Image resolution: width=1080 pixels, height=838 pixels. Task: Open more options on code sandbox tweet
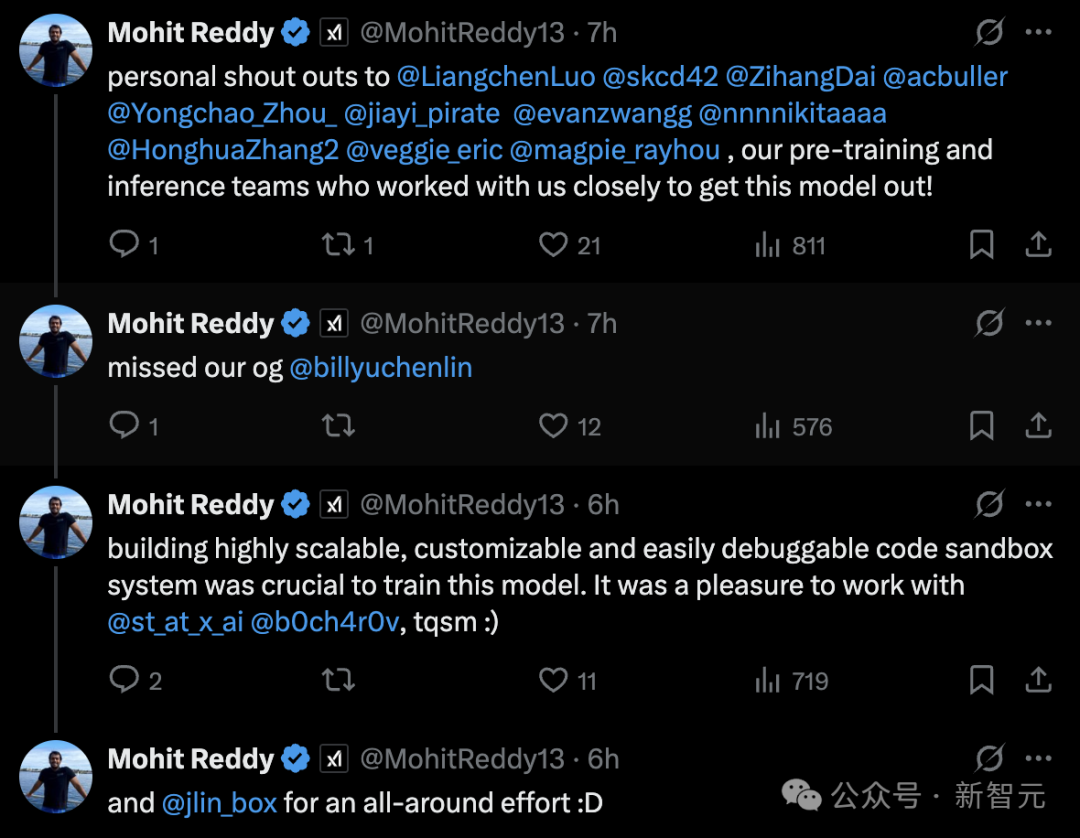point(1039,505)
